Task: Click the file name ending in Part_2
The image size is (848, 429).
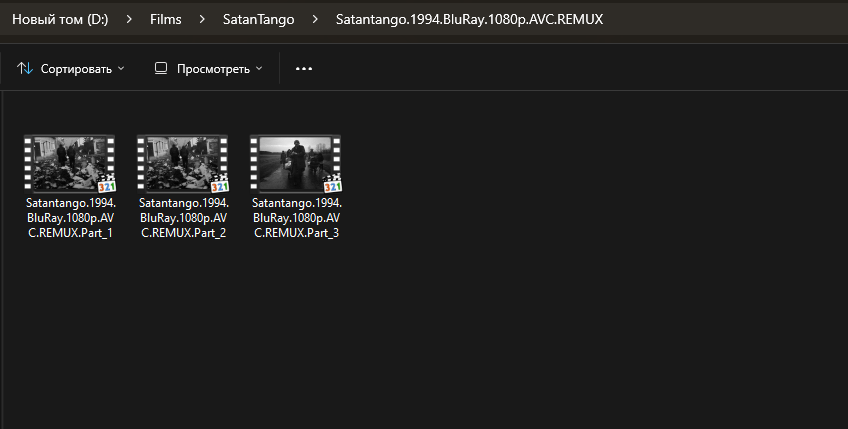Action: pos(183,218)
